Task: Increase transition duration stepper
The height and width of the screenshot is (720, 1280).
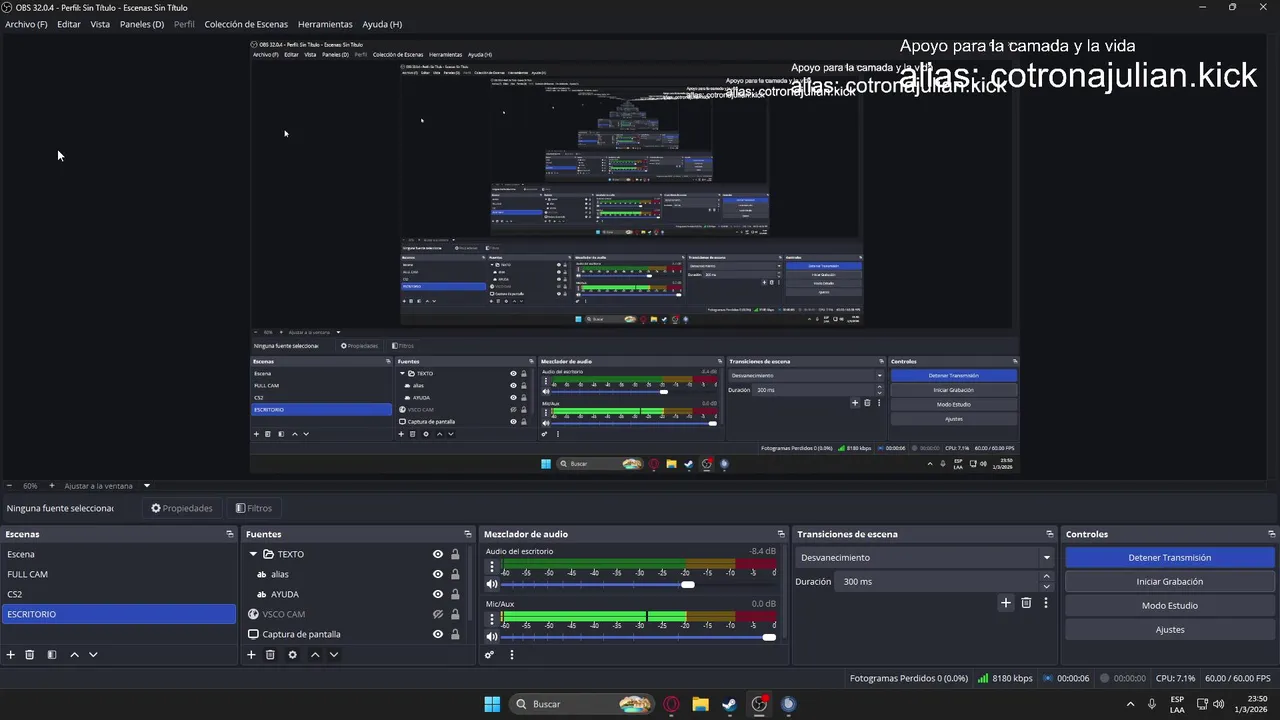Action: pos(1047,576)
